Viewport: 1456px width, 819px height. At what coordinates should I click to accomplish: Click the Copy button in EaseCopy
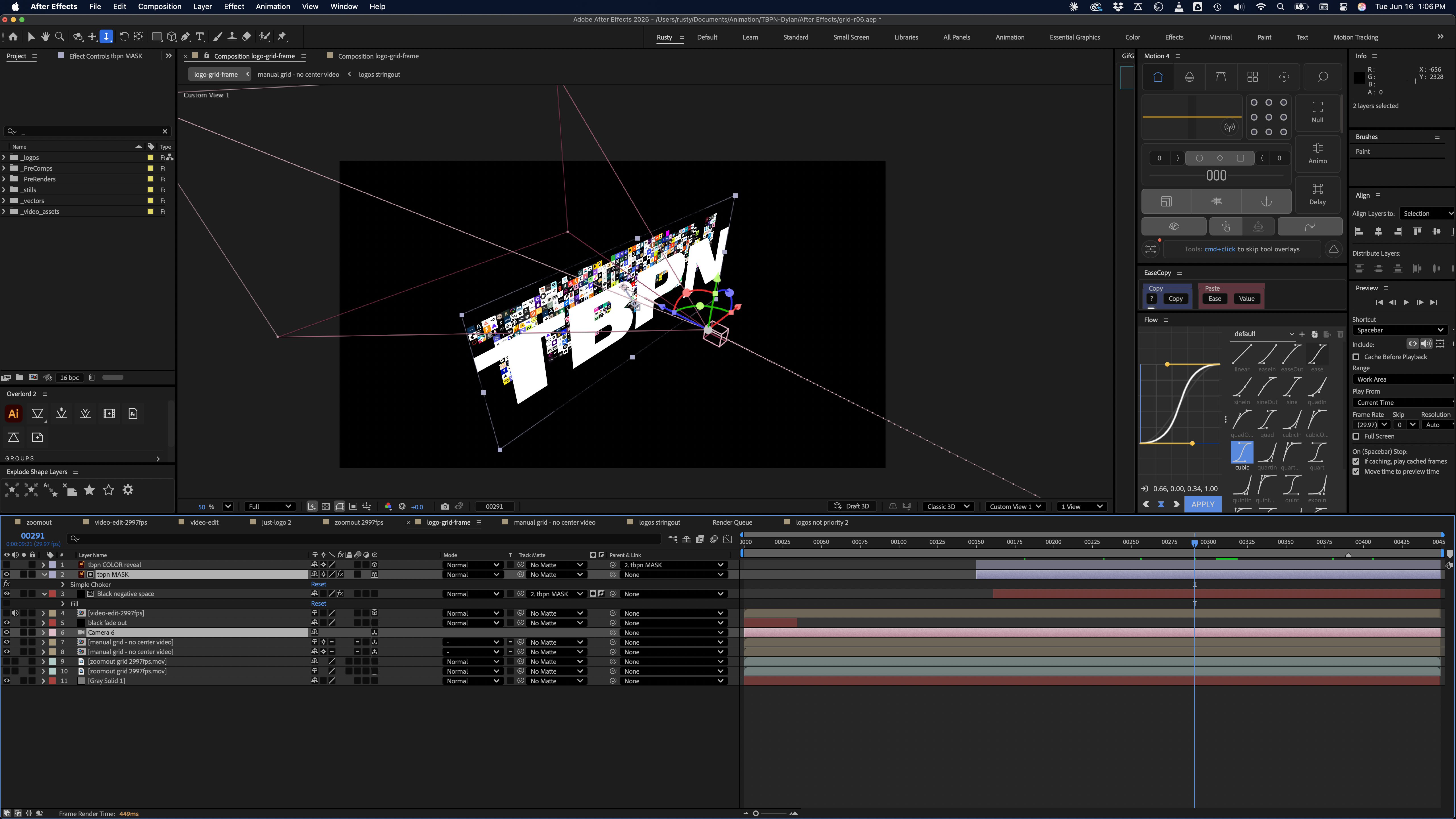click(x=1175, y=299)
